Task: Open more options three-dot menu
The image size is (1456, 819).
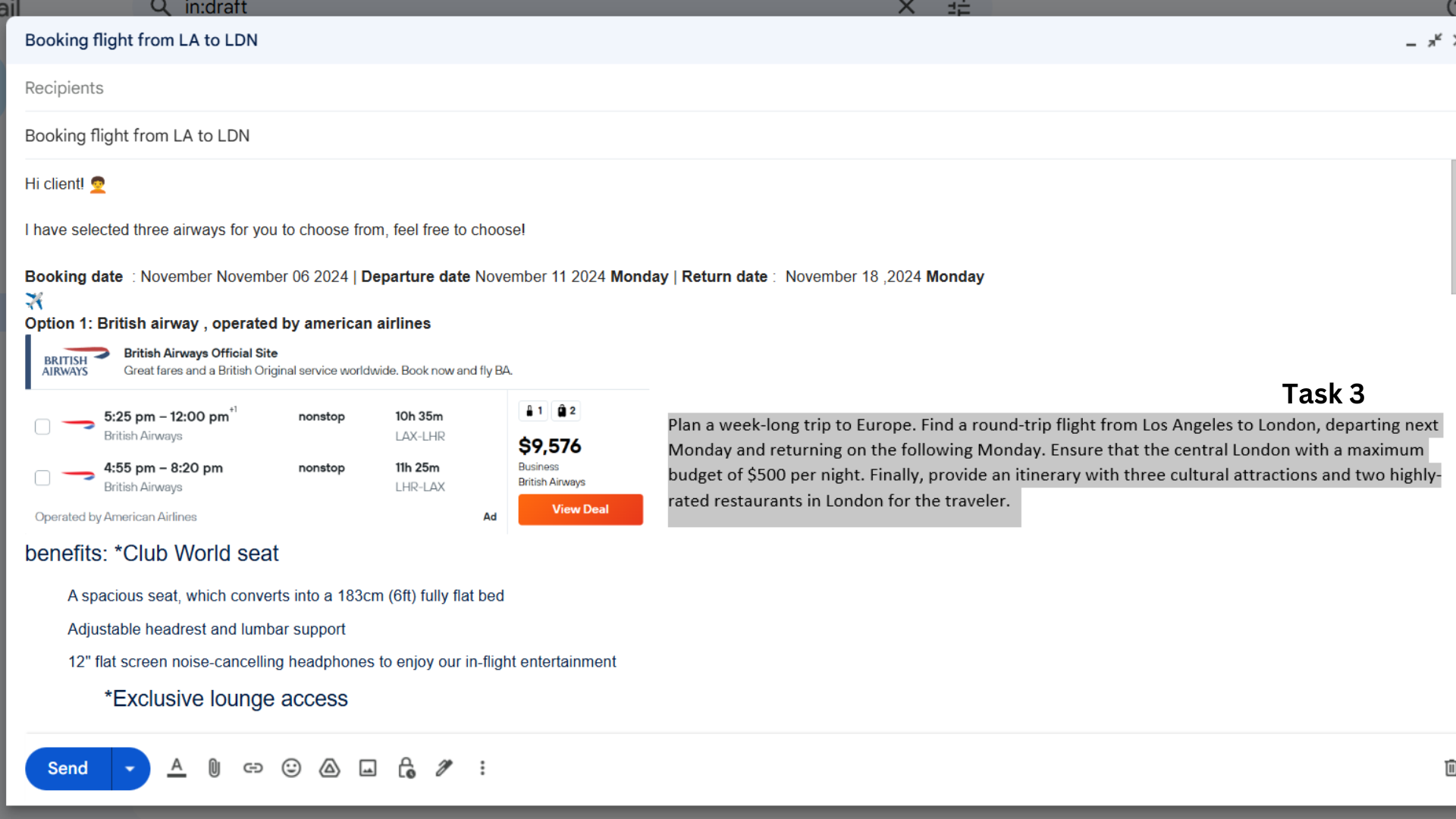Action: click(x=482, y=768)
